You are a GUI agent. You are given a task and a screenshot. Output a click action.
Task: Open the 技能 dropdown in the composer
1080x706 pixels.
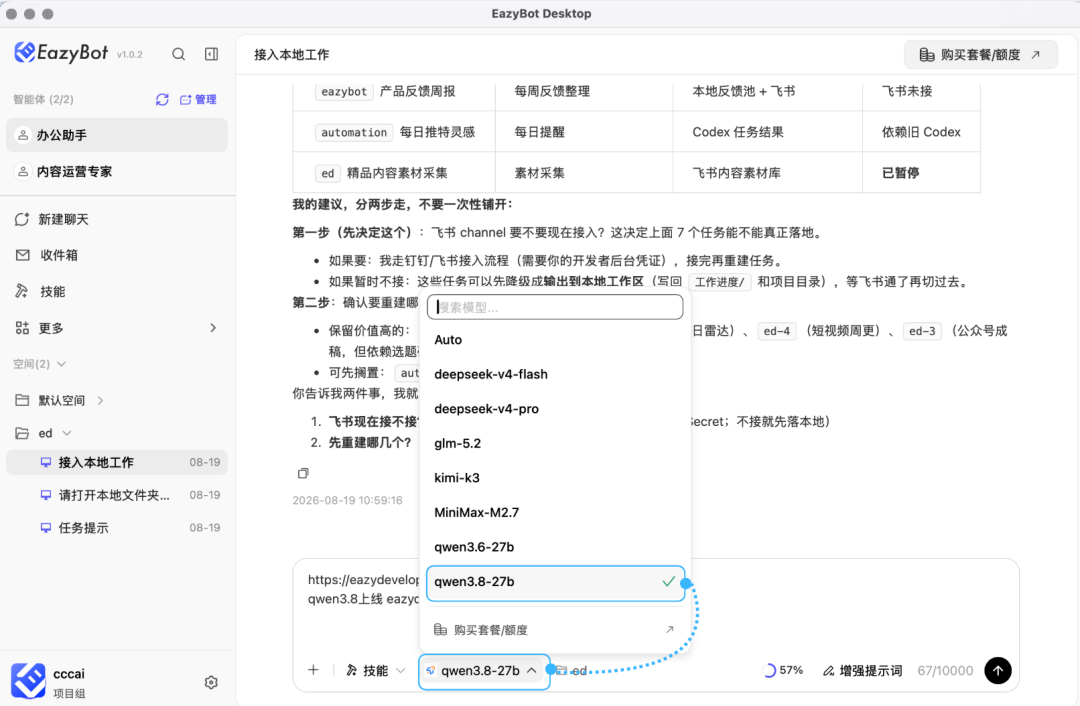coord(375,670)
